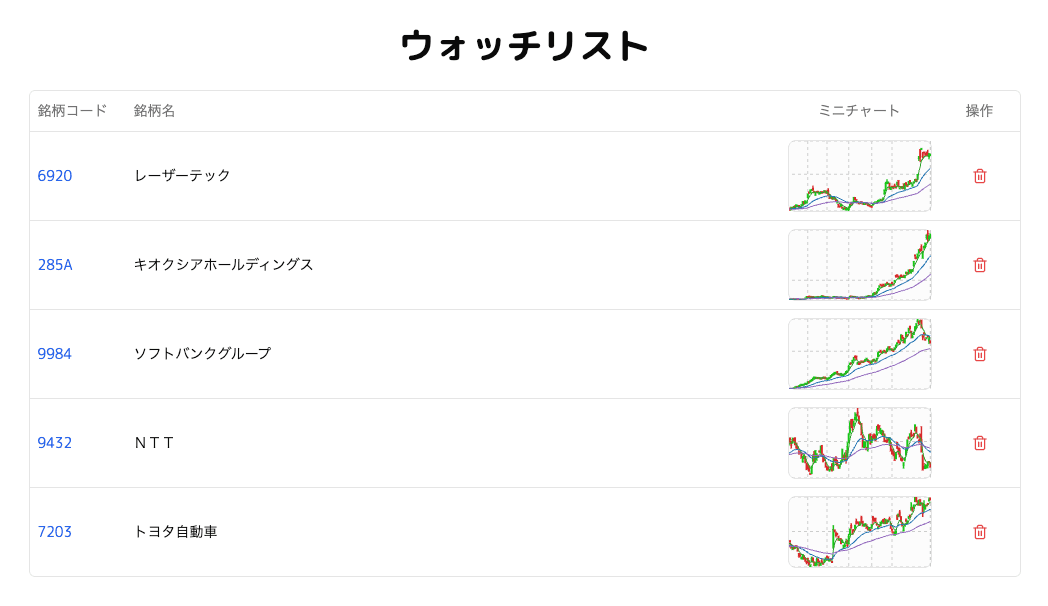Click トヨタ自動車 mini chart

(x=860, y=532)
